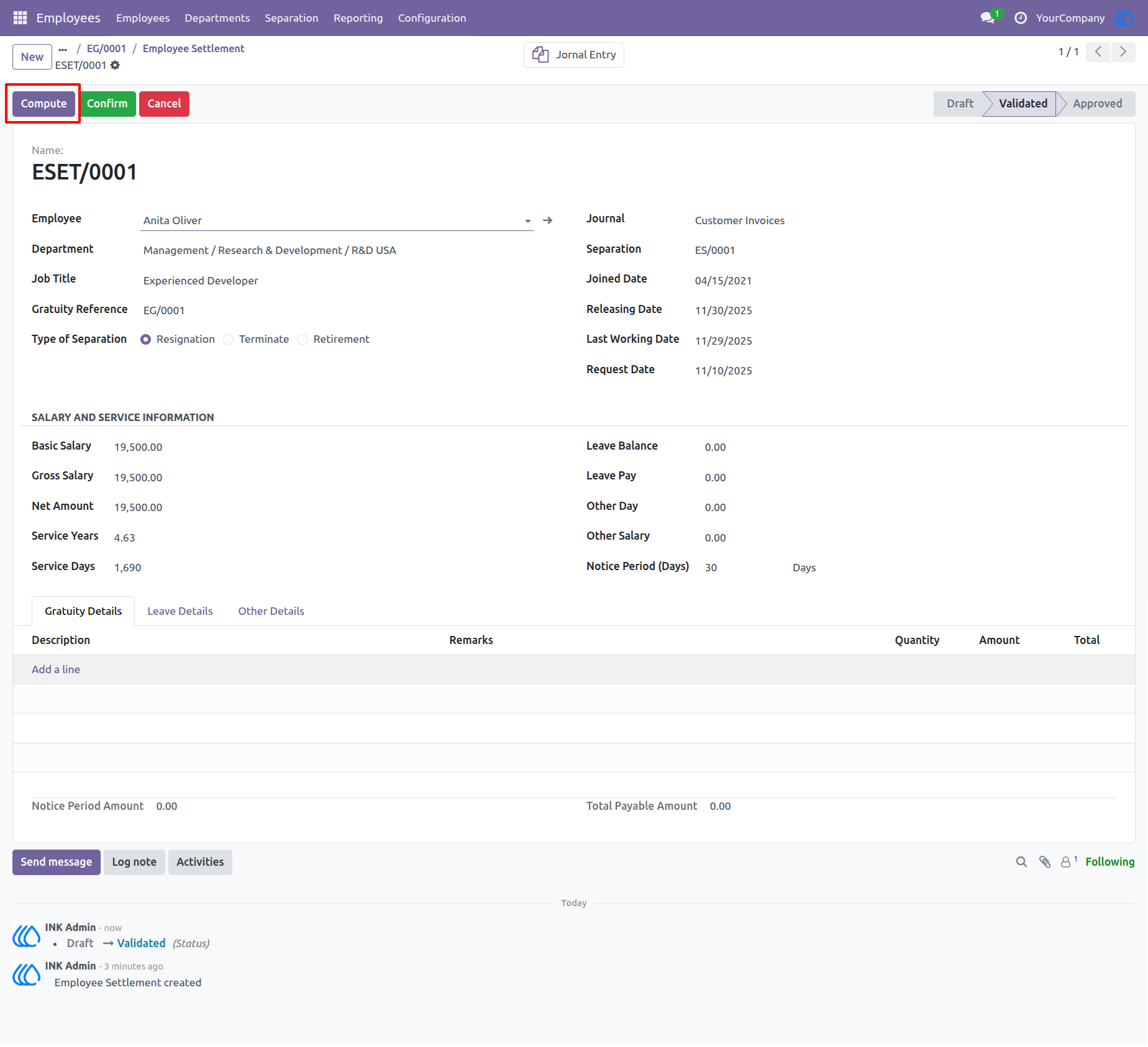The width and height of the screenshot is (1148, 1047).
Task: Click Add a line link
Action: (x=56, y=670)
